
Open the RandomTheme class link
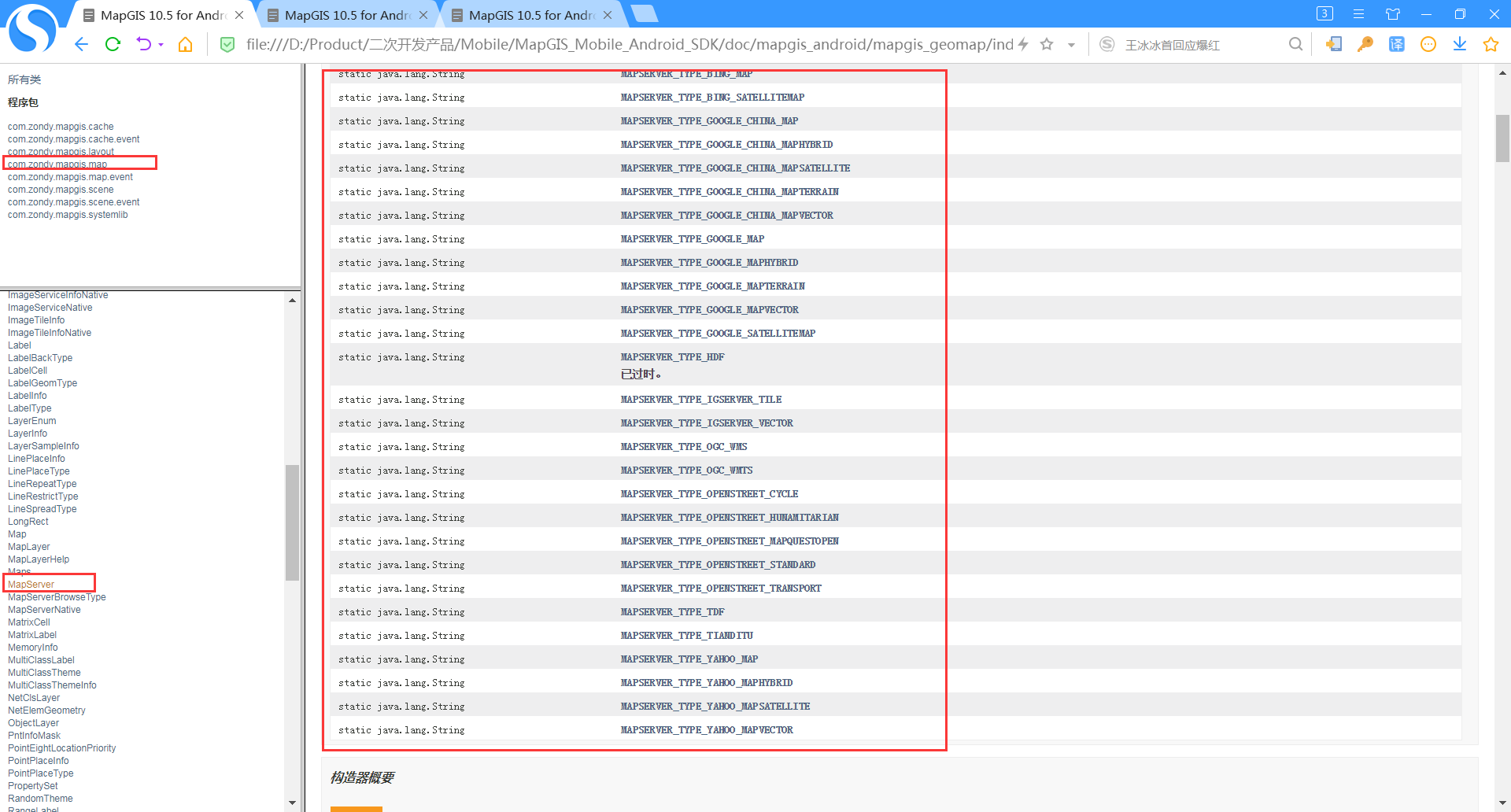pos(40,799)
